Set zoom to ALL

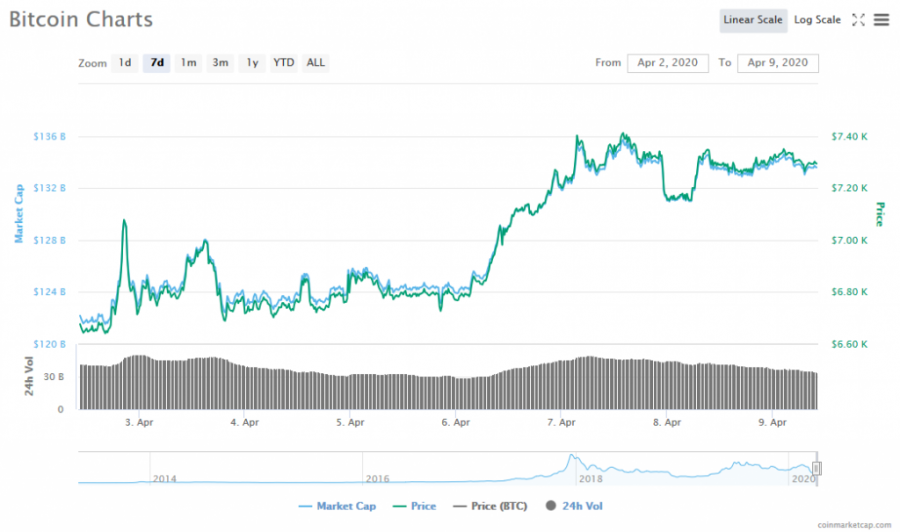pos(315,63)
